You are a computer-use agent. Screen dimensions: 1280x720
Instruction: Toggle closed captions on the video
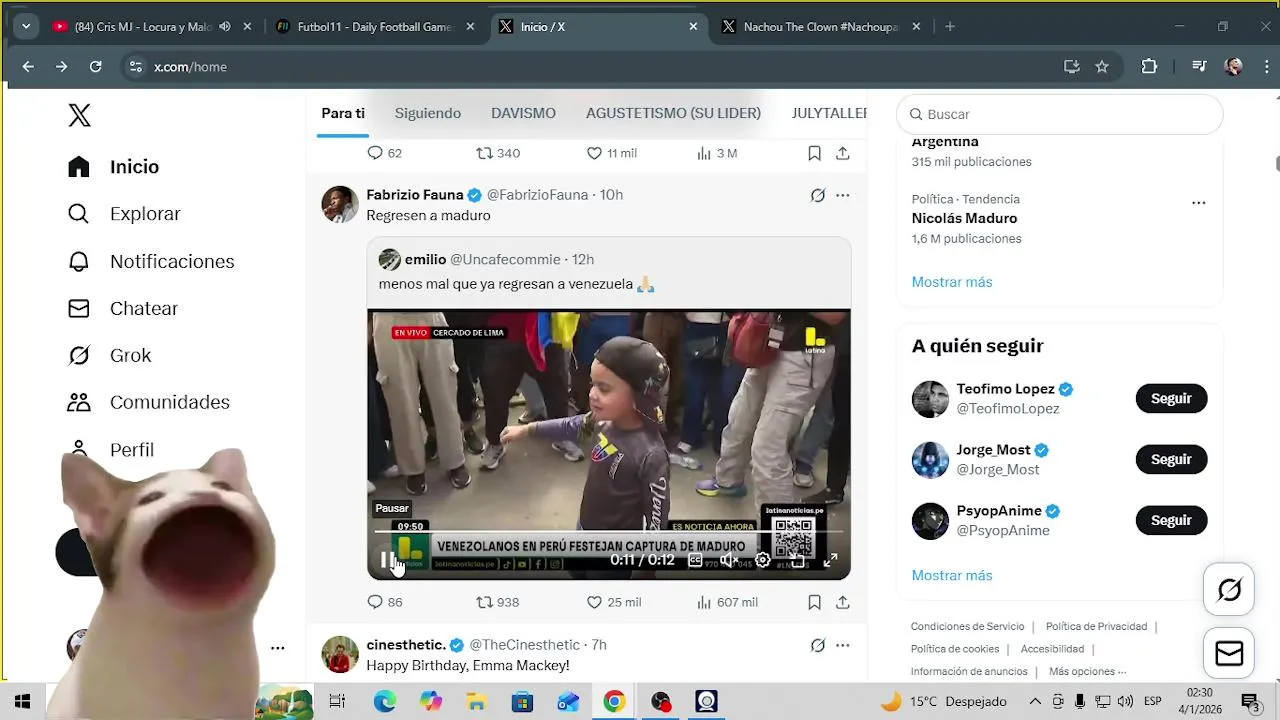(x=696, y=560)
